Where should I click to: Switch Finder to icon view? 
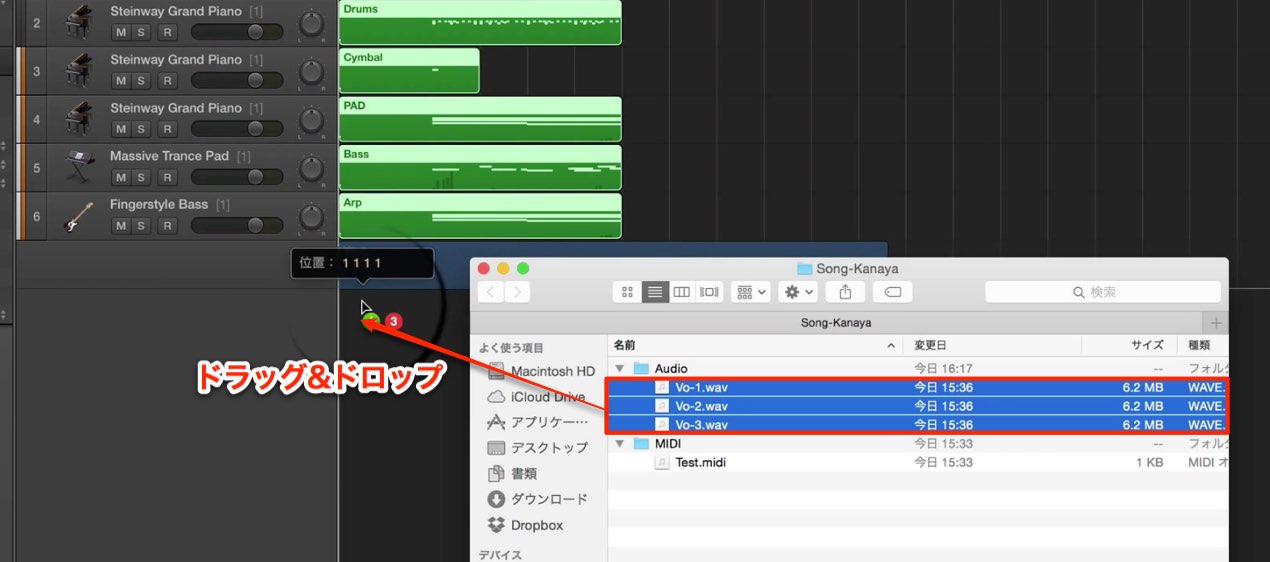[627, 292]
